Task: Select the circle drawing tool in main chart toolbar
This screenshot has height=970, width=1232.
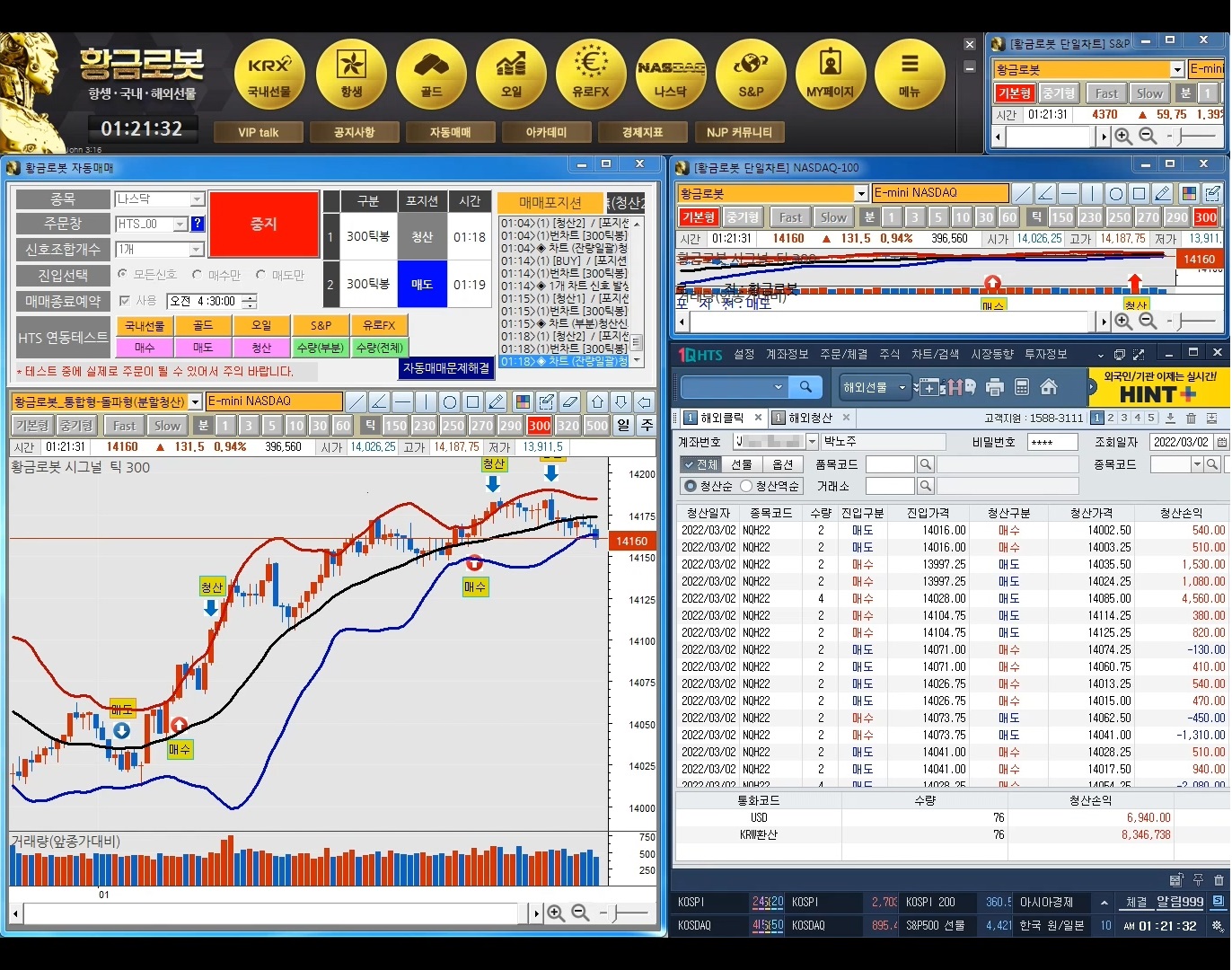Action: point(450,401)
